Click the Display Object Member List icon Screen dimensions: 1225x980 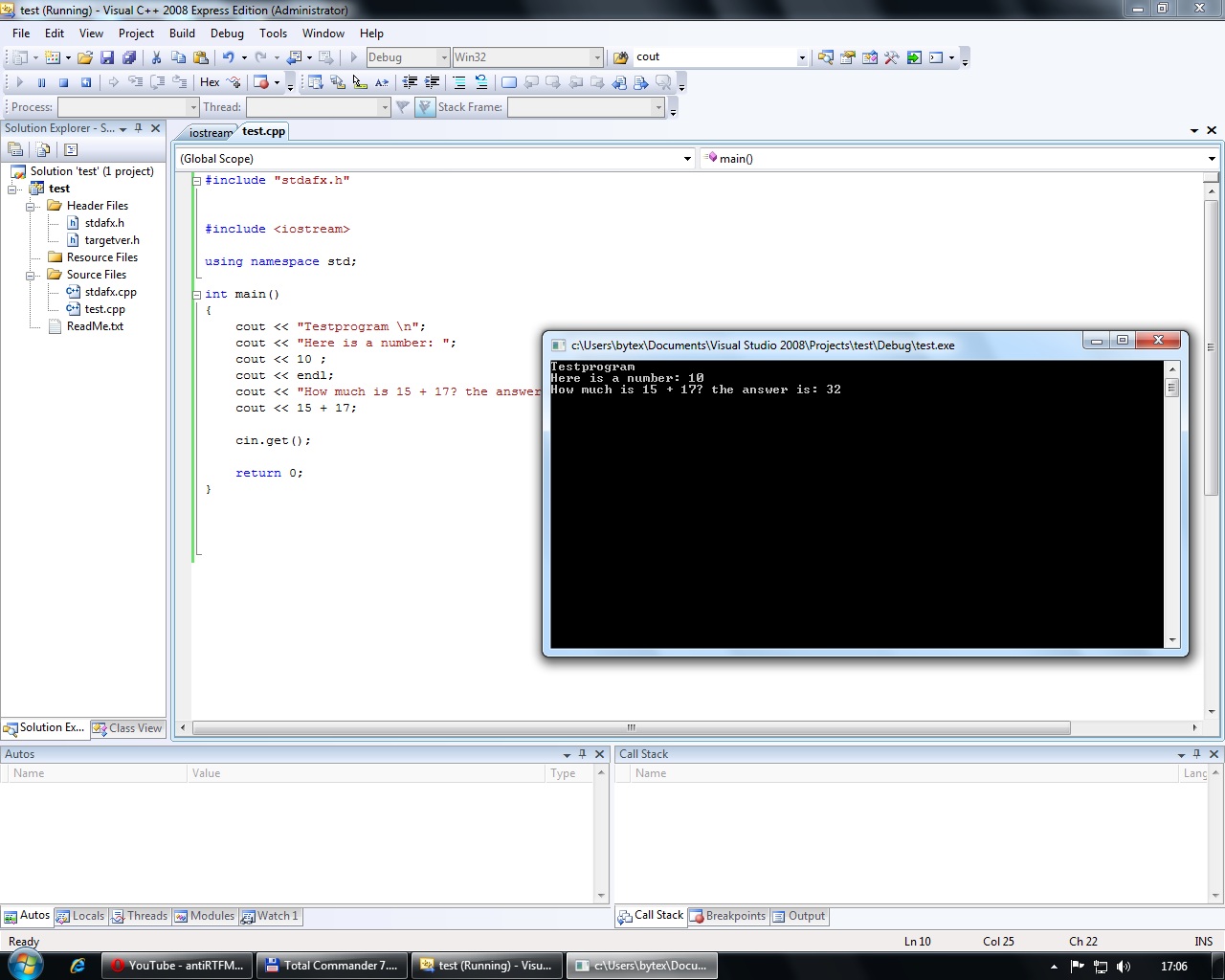(316, 82)
